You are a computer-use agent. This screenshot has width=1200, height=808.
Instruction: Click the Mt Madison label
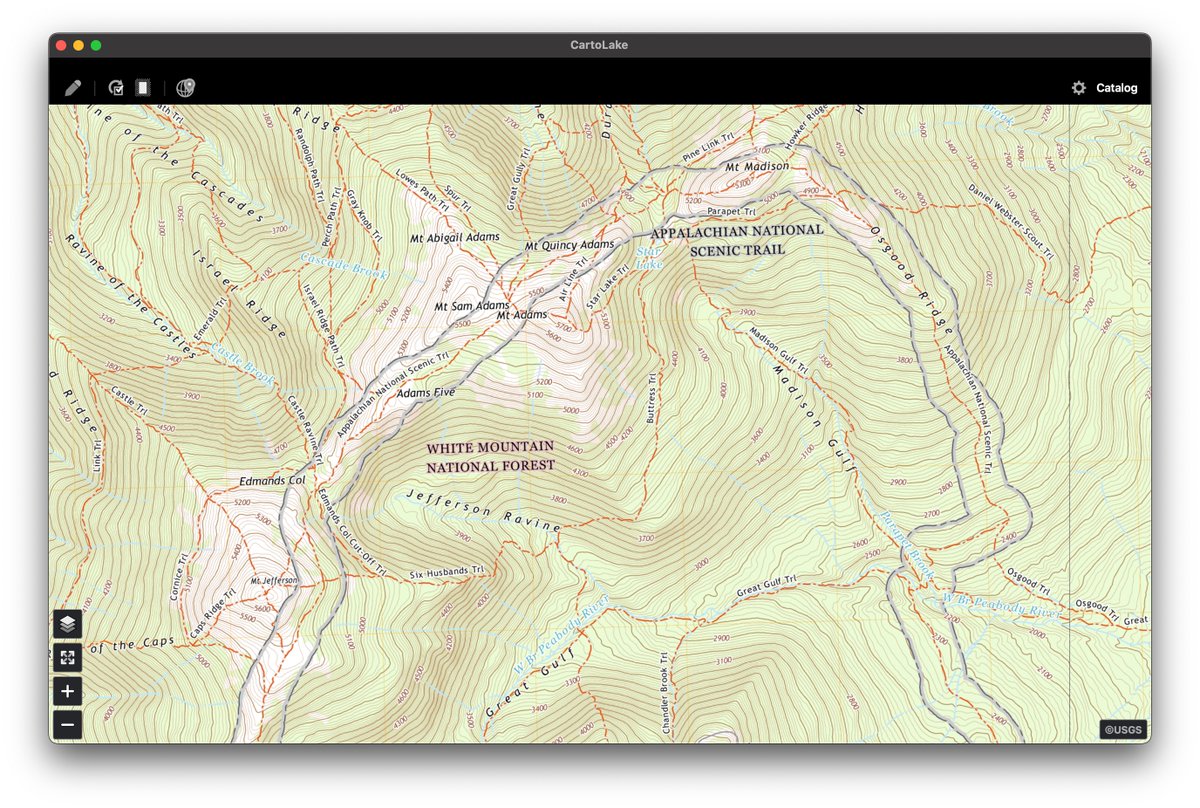point(757,167)
